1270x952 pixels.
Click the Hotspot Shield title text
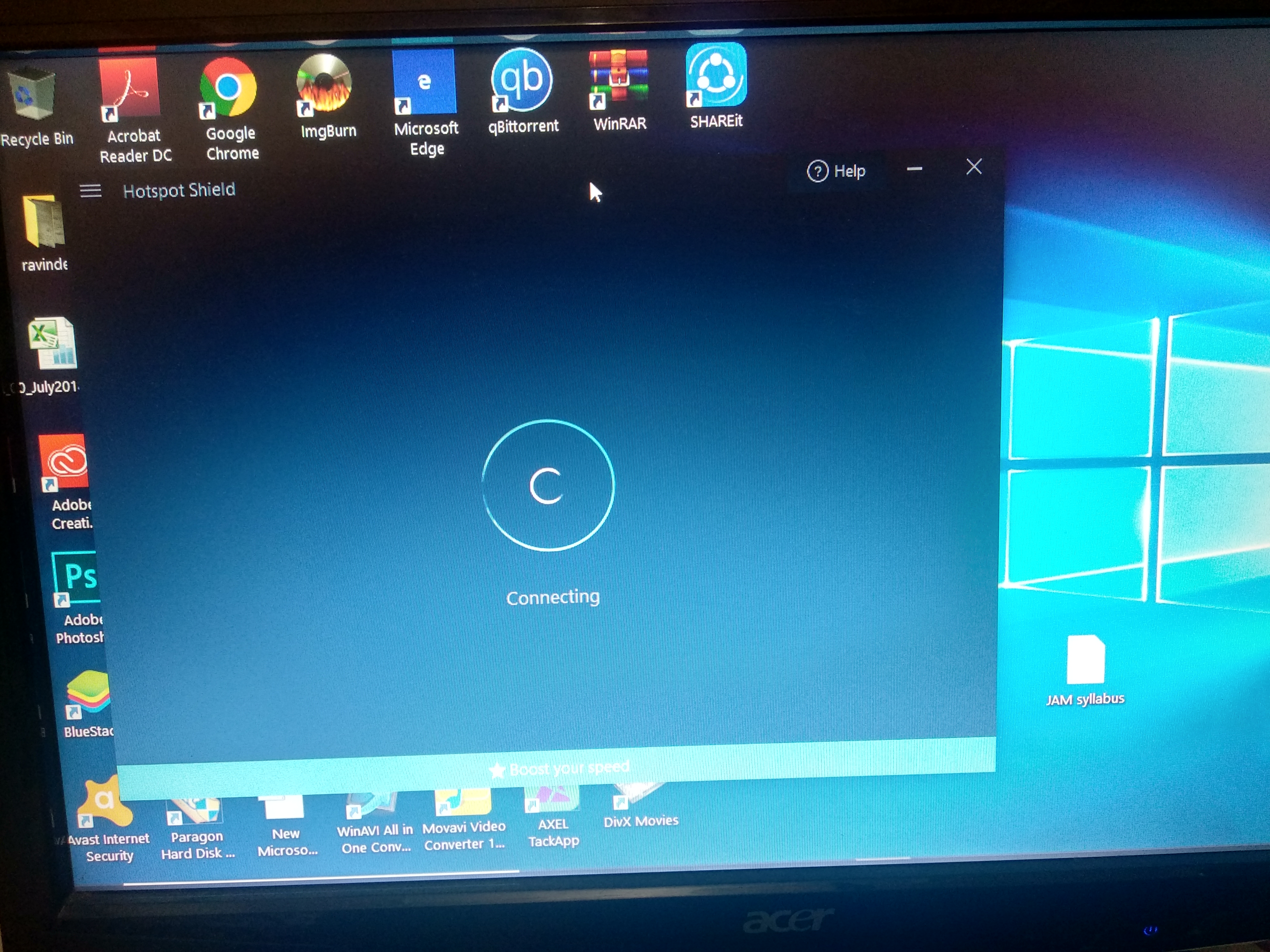click(x=179, y=190)
